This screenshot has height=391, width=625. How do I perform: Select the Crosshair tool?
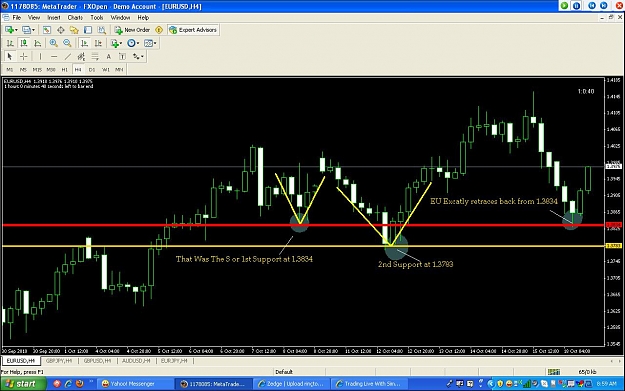tap(24, 56)
